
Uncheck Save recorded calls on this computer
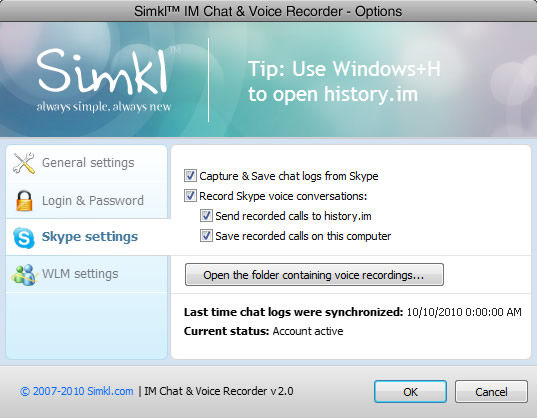pyautogui.click(x=206, y=236)
